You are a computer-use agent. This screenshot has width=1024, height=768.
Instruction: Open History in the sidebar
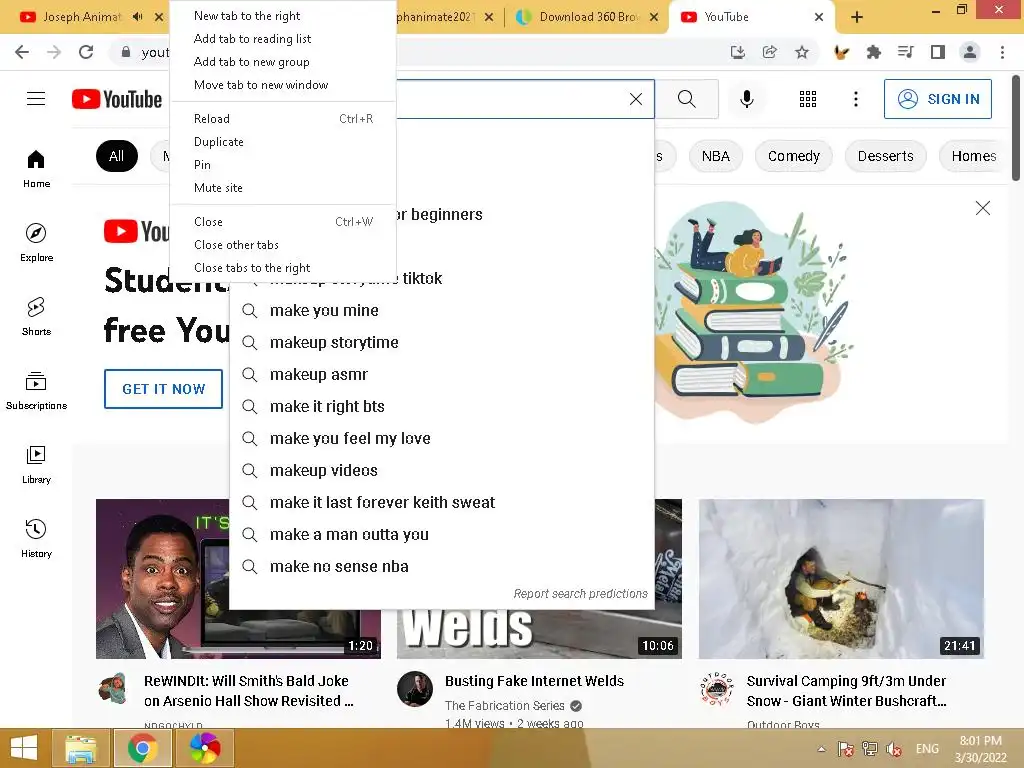pos(37,538)
